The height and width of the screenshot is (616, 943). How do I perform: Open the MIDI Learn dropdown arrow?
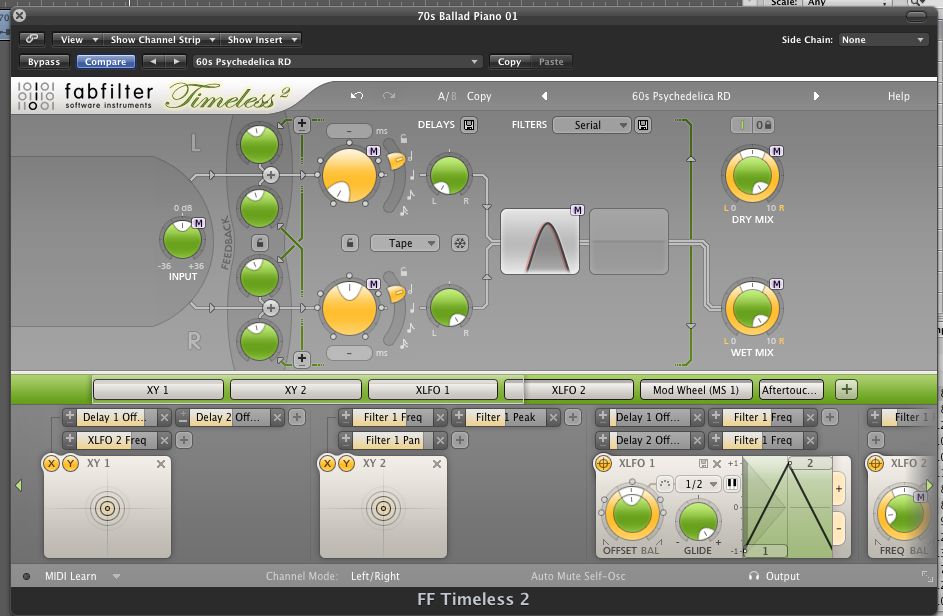click(116, 576)
